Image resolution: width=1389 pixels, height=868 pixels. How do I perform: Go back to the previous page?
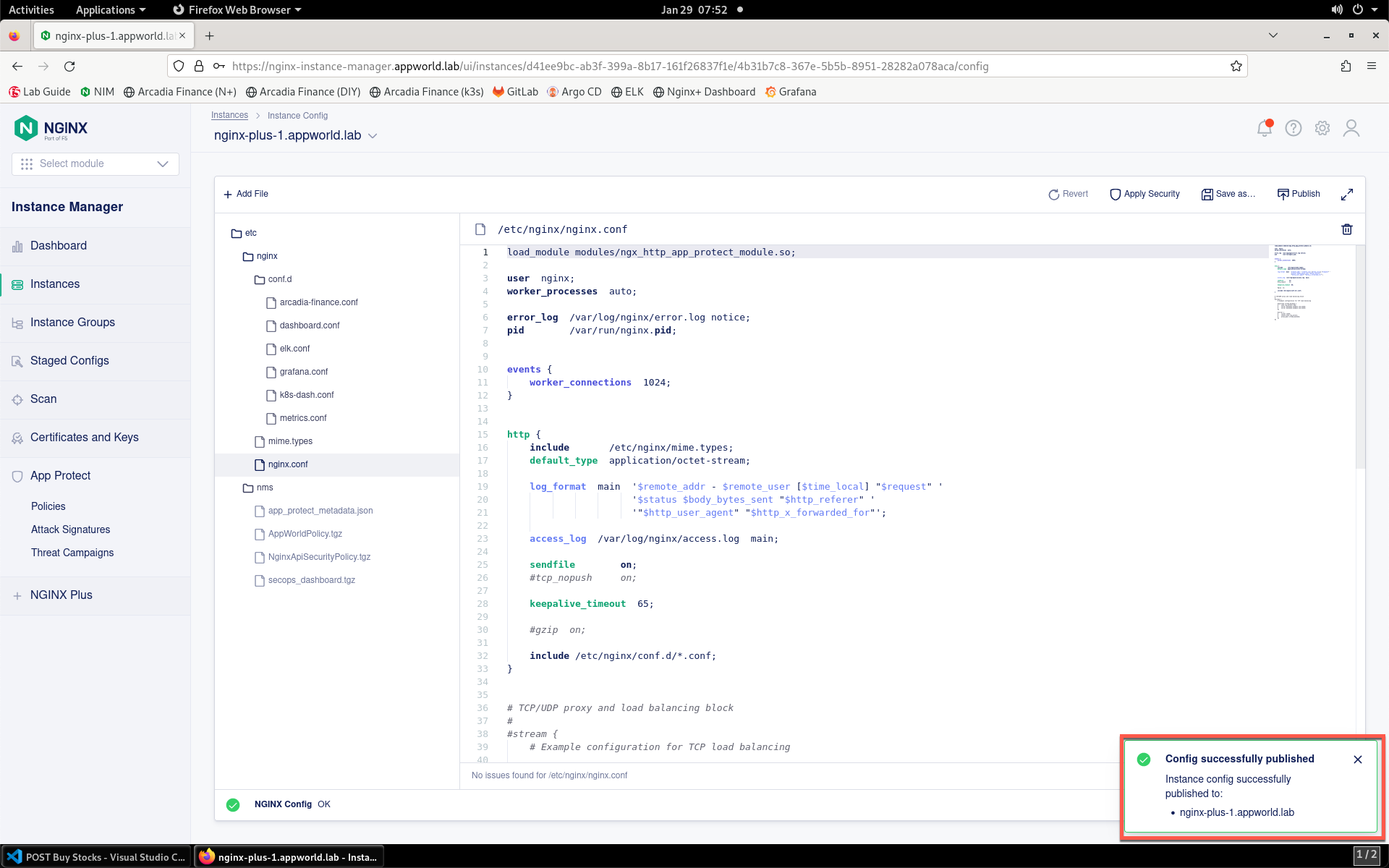pos(17,66)
